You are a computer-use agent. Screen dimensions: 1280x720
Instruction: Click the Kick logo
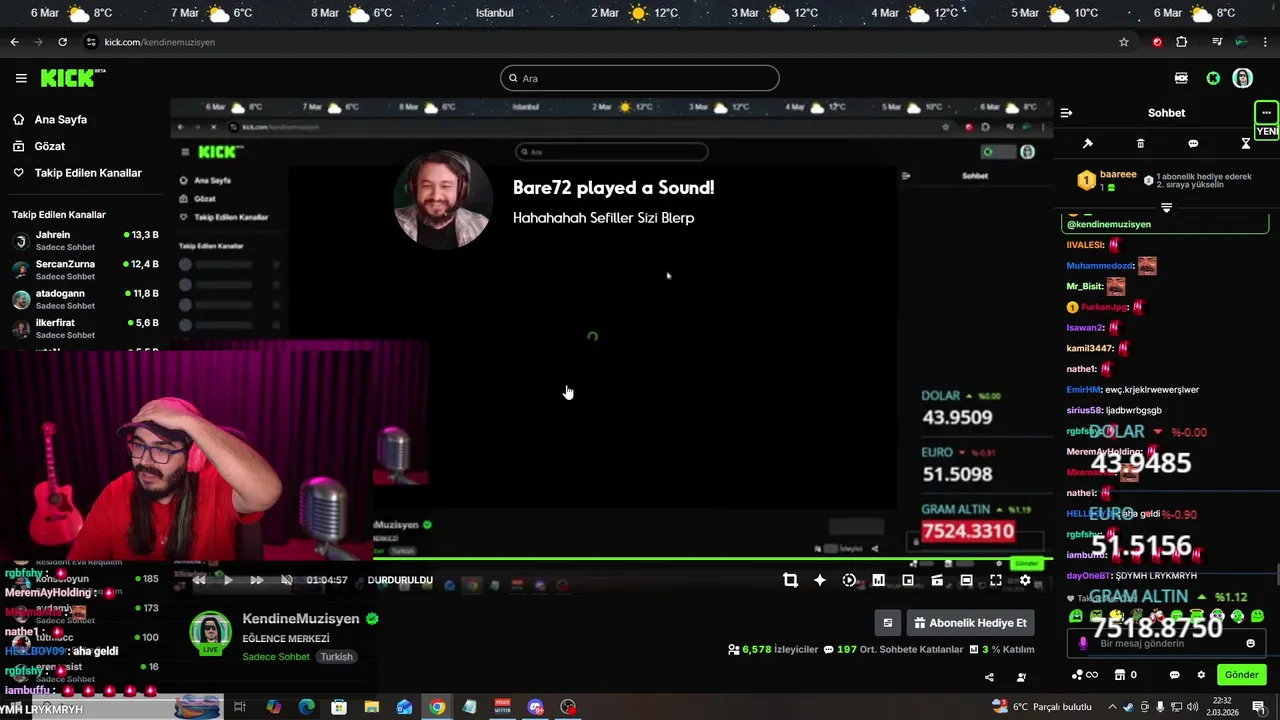[x=72, y=78]
